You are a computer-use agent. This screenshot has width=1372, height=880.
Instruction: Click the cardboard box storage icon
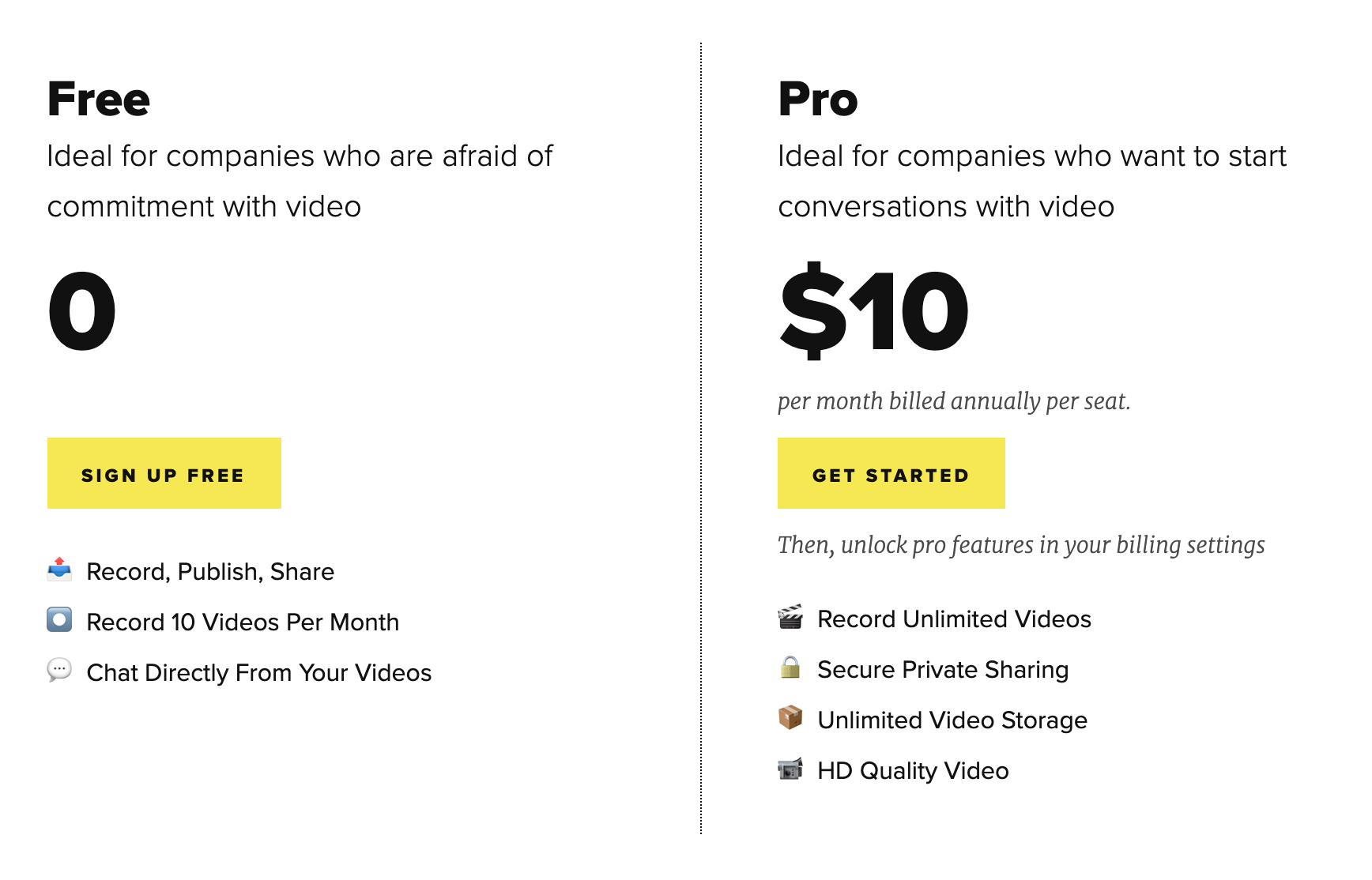coord(790,718)
